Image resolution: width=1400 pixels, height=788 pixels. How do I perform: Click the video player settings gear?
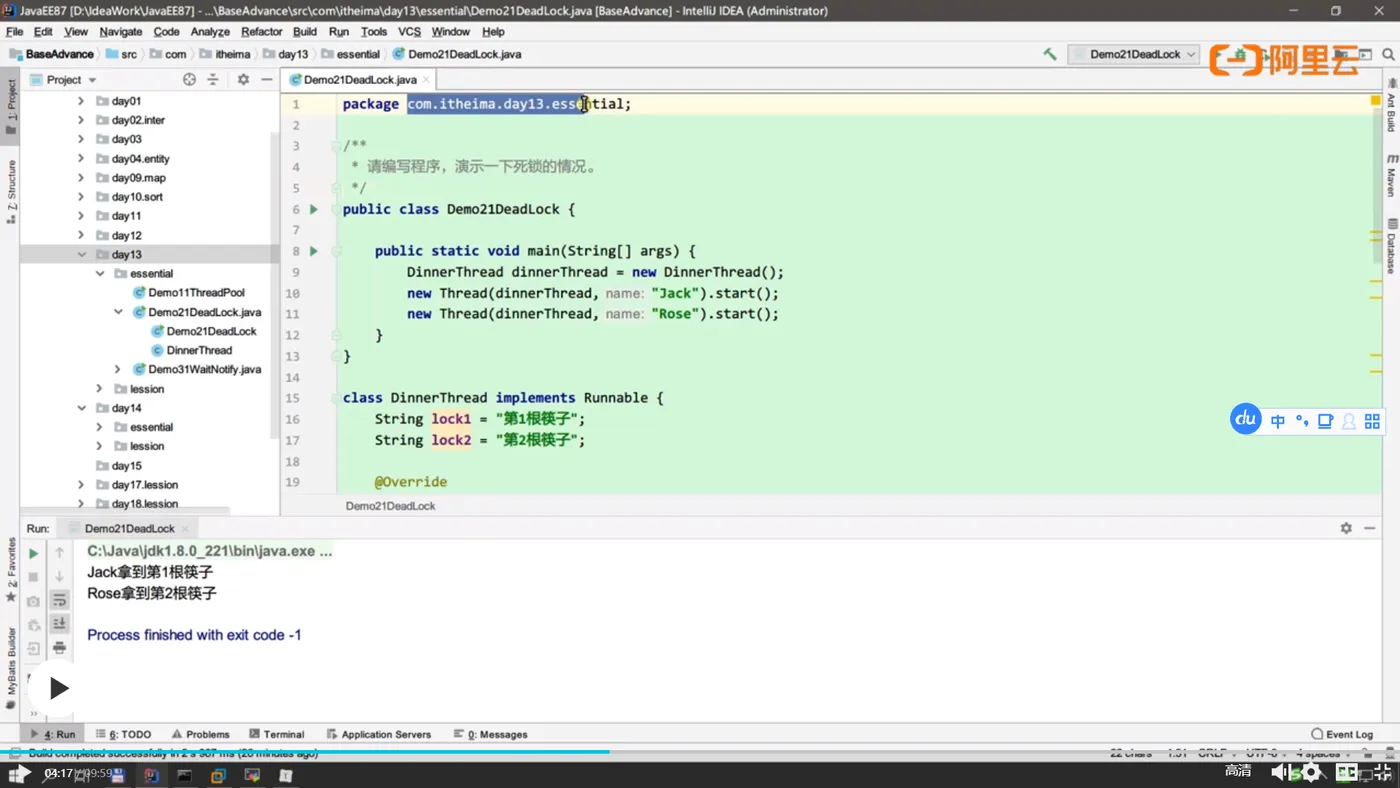point(1311,771)
